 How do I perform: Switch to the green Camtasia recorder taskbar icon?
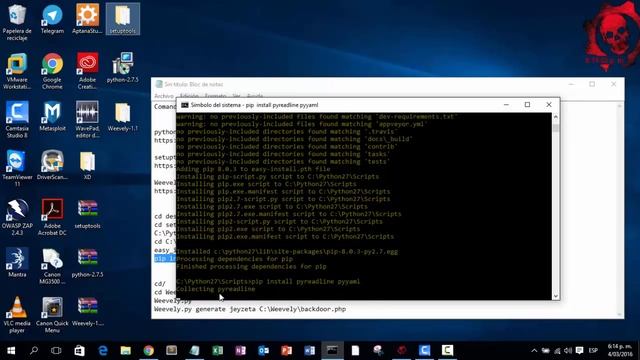point(447,350)
